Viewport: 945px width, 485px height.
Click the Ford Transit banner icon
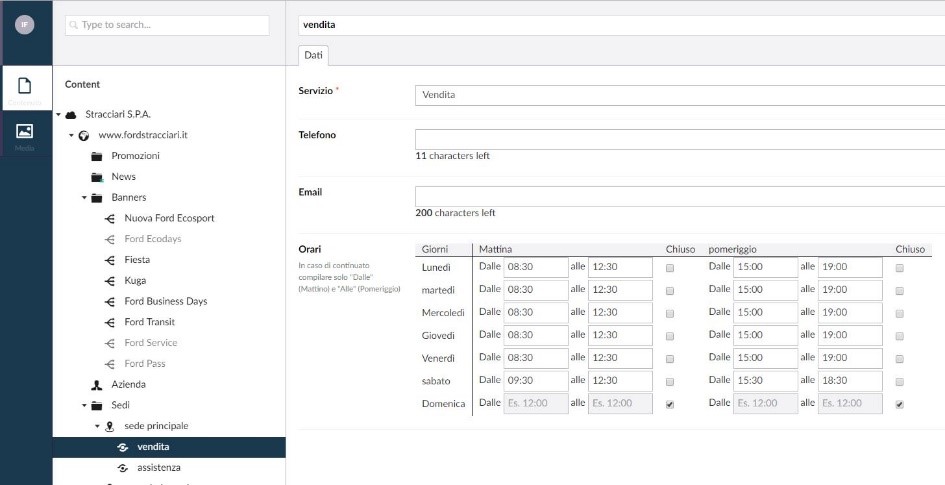tap(110, 322)
